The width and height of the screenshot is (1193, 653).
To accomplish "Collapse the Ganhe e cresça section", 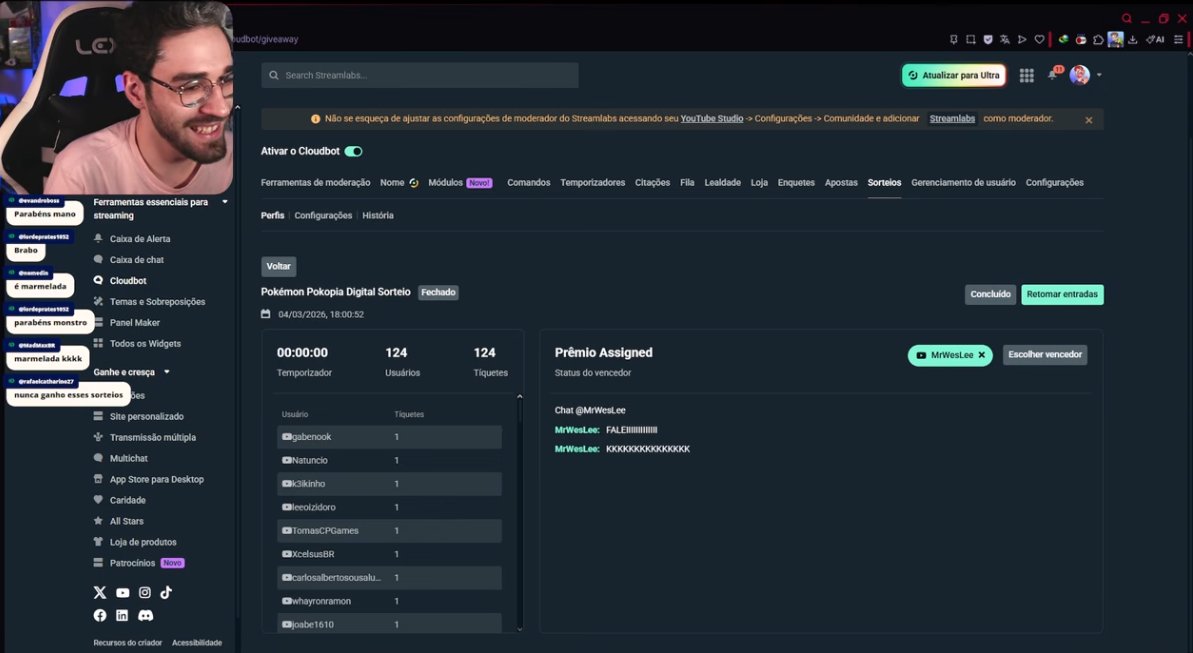I will coord(167,372).
